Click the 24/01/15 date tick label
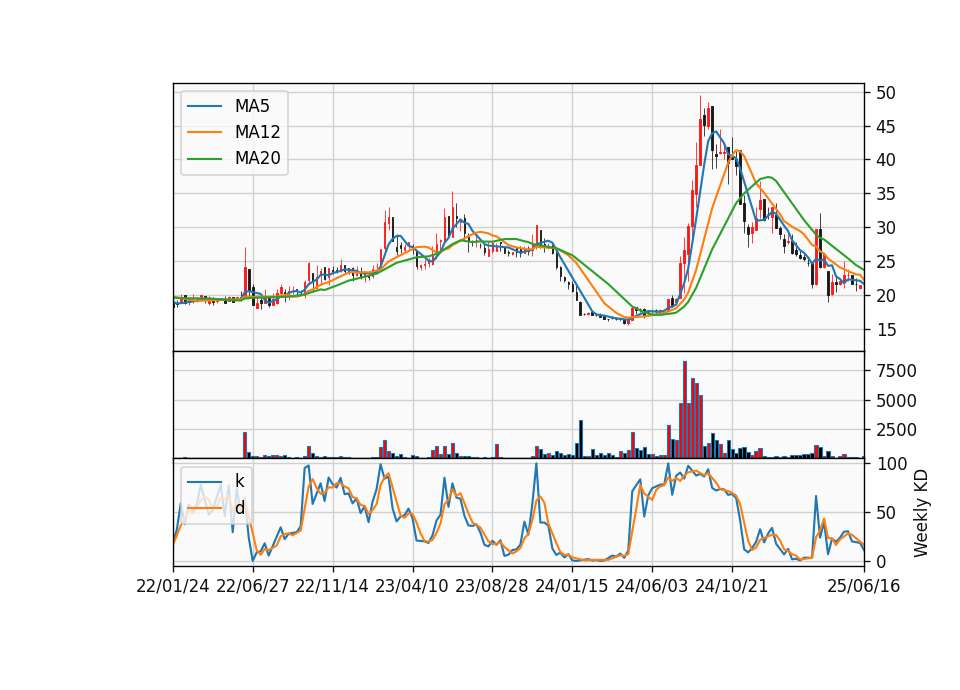This screenshot has height=690, width=960. coord(572,586)
